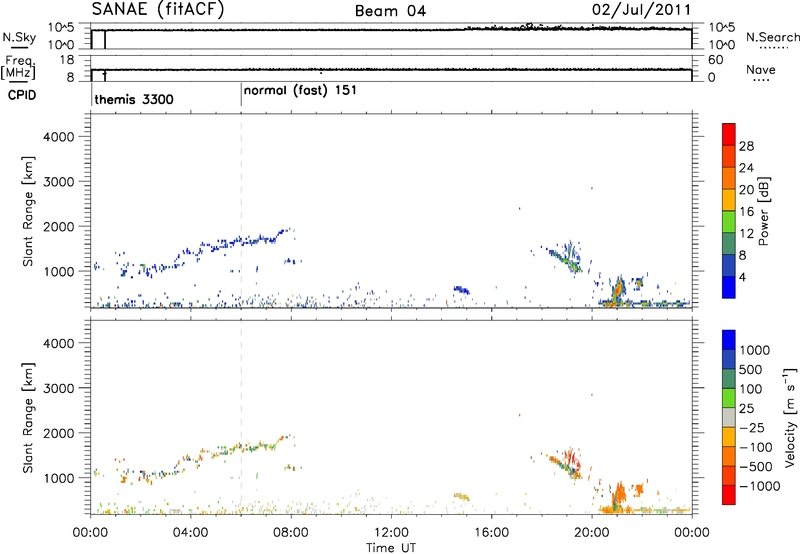The width and height of the screenshot is (800, 554).
Task: Click the 12:00 time axis tick label
Action: [391, 533]
